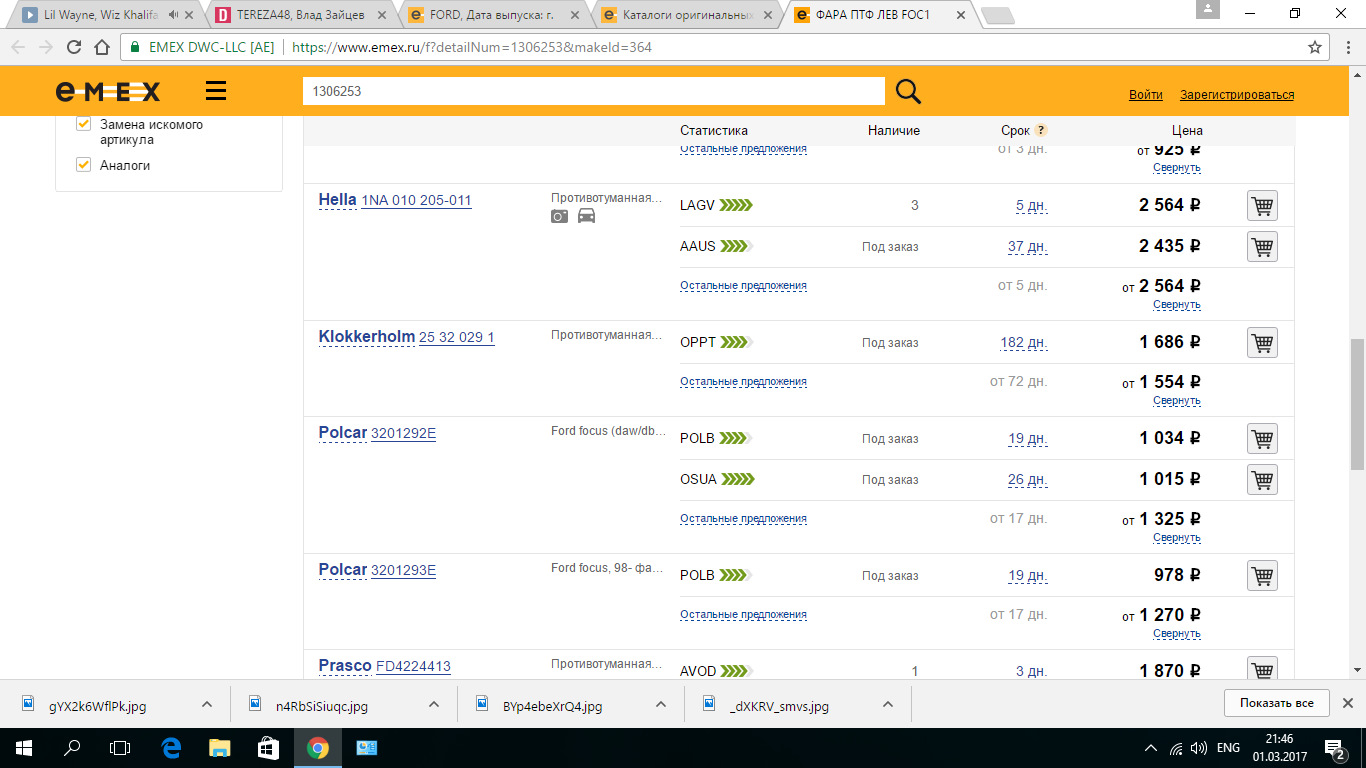Reload the page
1366x768 pixels.
[73, 47]
